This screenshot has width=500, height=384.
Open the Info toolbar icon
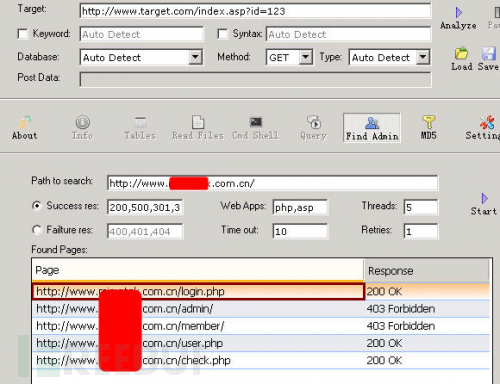coord(82,122)
